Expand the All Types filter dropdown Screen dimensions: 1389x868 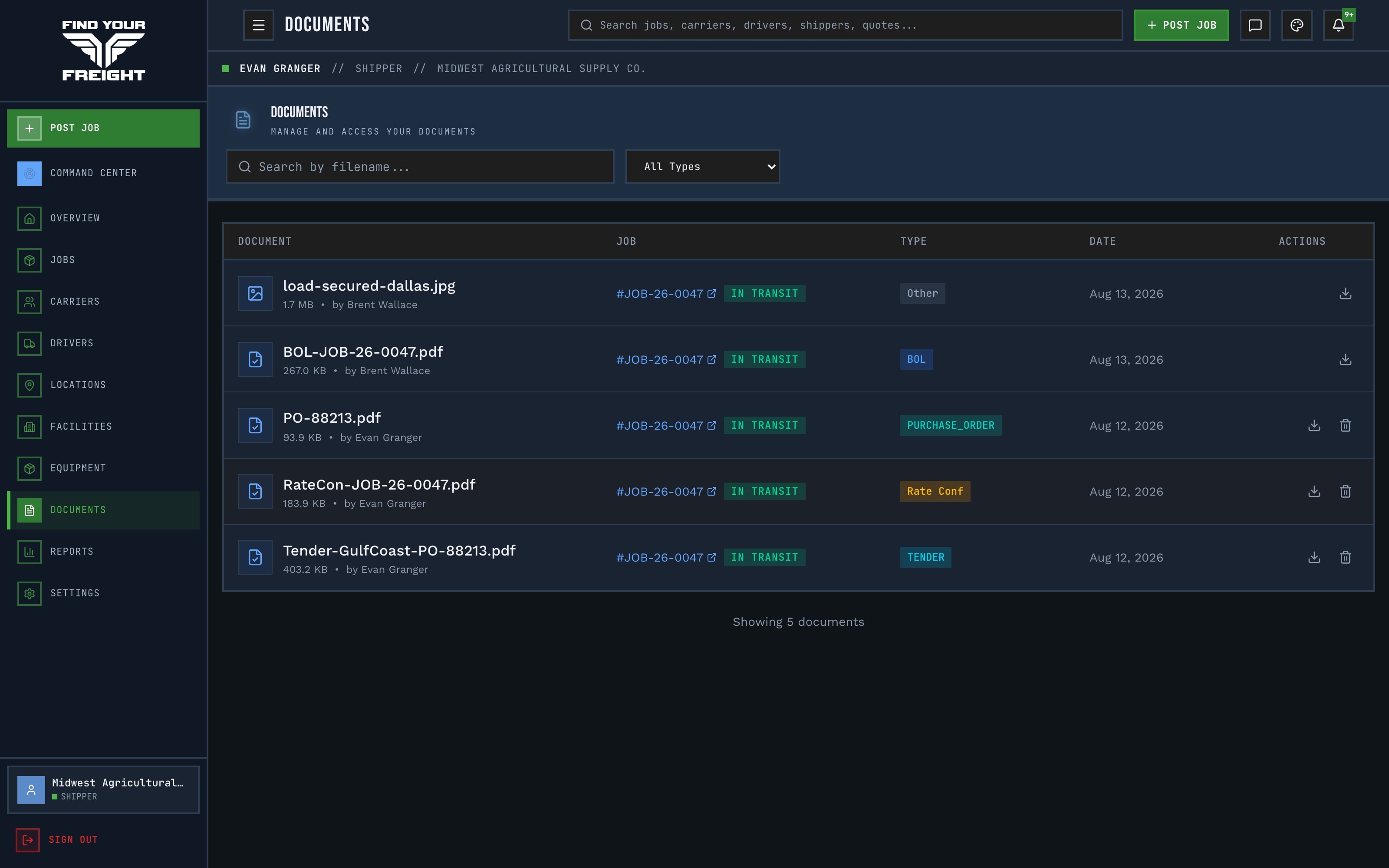703,167
